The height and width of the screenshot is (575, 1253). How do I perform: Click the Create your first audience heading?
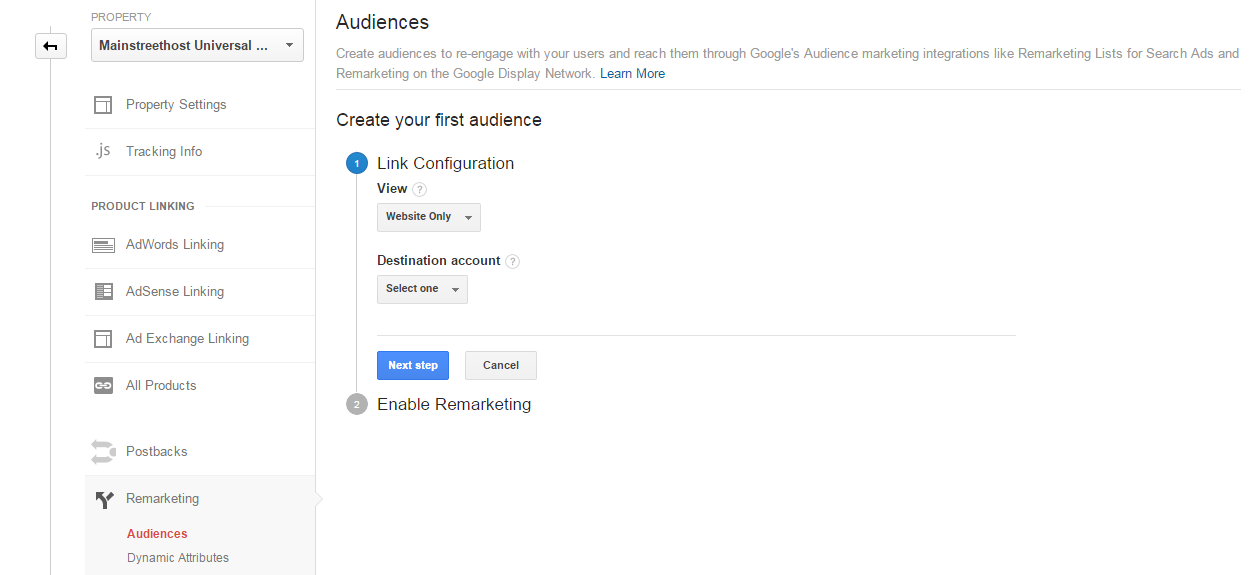tap(439, 121)
